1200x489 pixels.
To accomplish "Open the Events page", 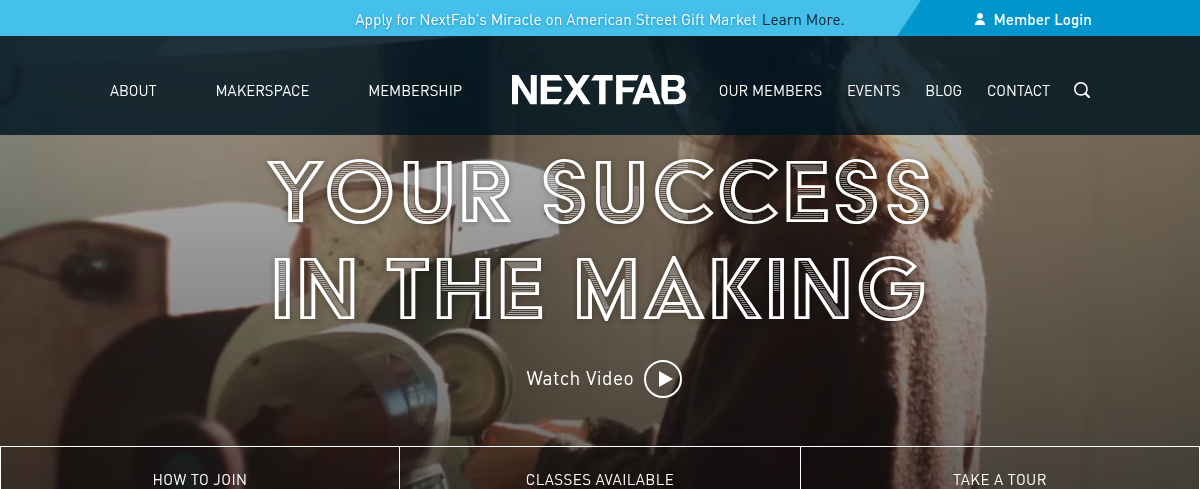I will pos(874,91).
